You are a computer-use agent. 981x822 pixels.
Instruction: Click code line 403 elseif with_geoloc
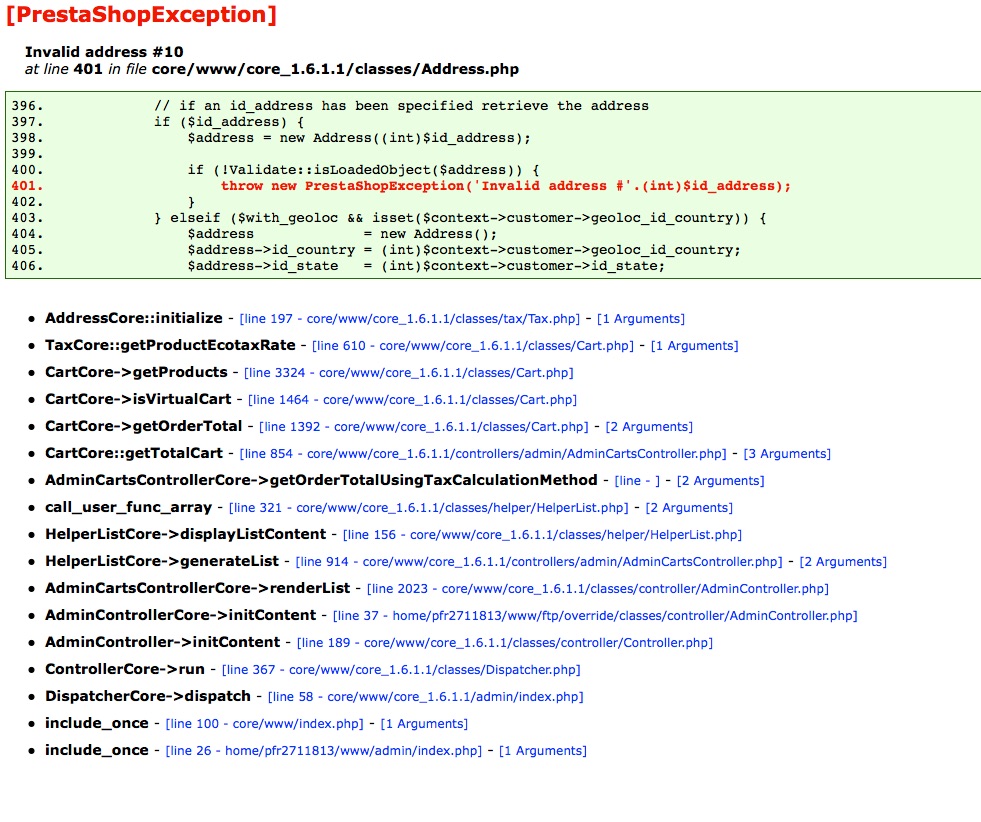460,218
